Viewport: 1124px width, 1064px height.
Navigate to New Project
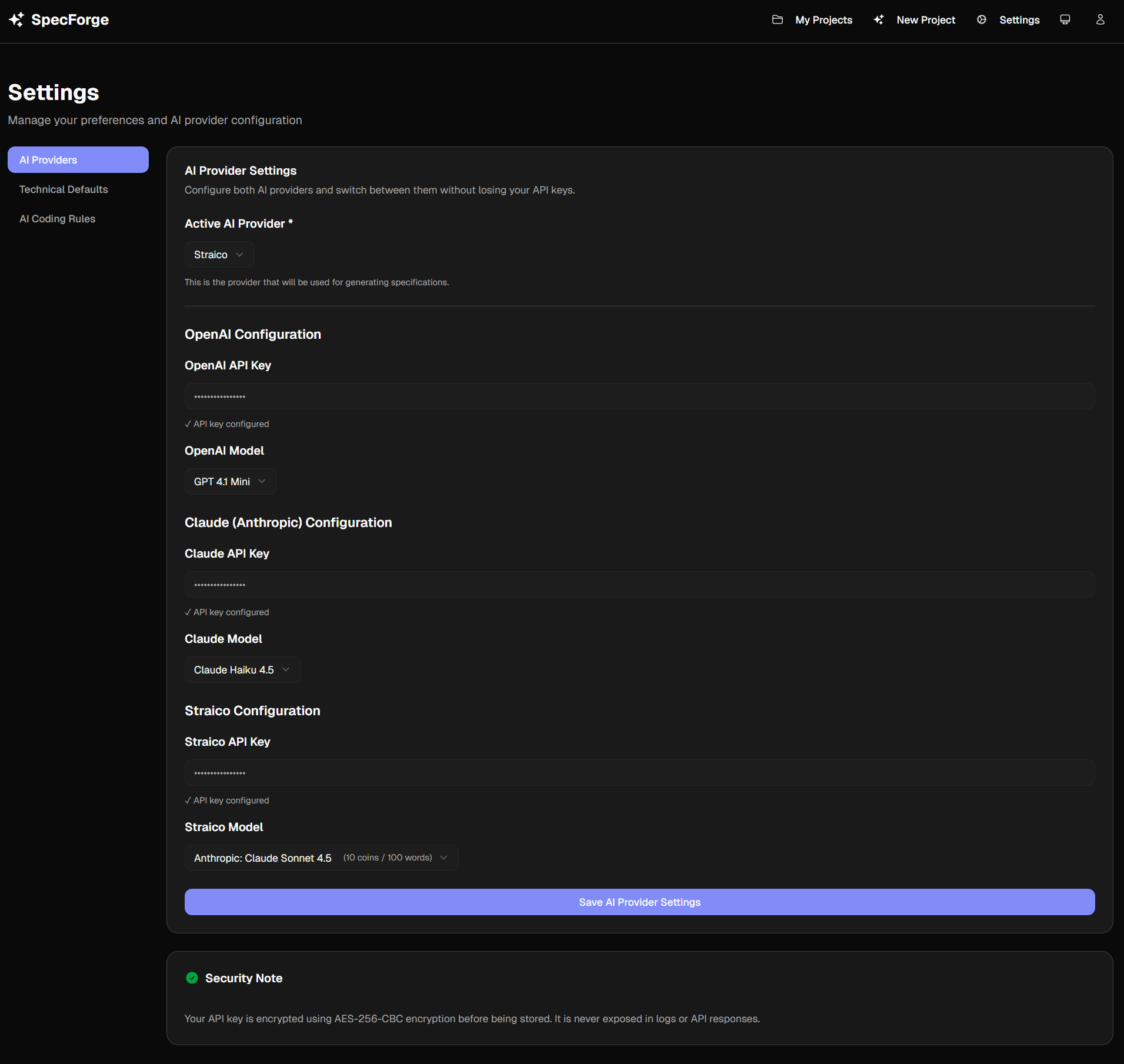coord(925,19)
